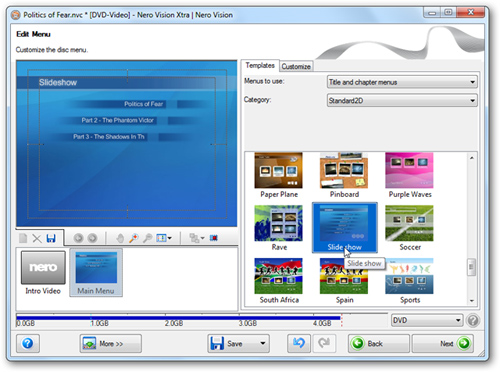Open the DVD disc type dropdown

pos(427,320)
